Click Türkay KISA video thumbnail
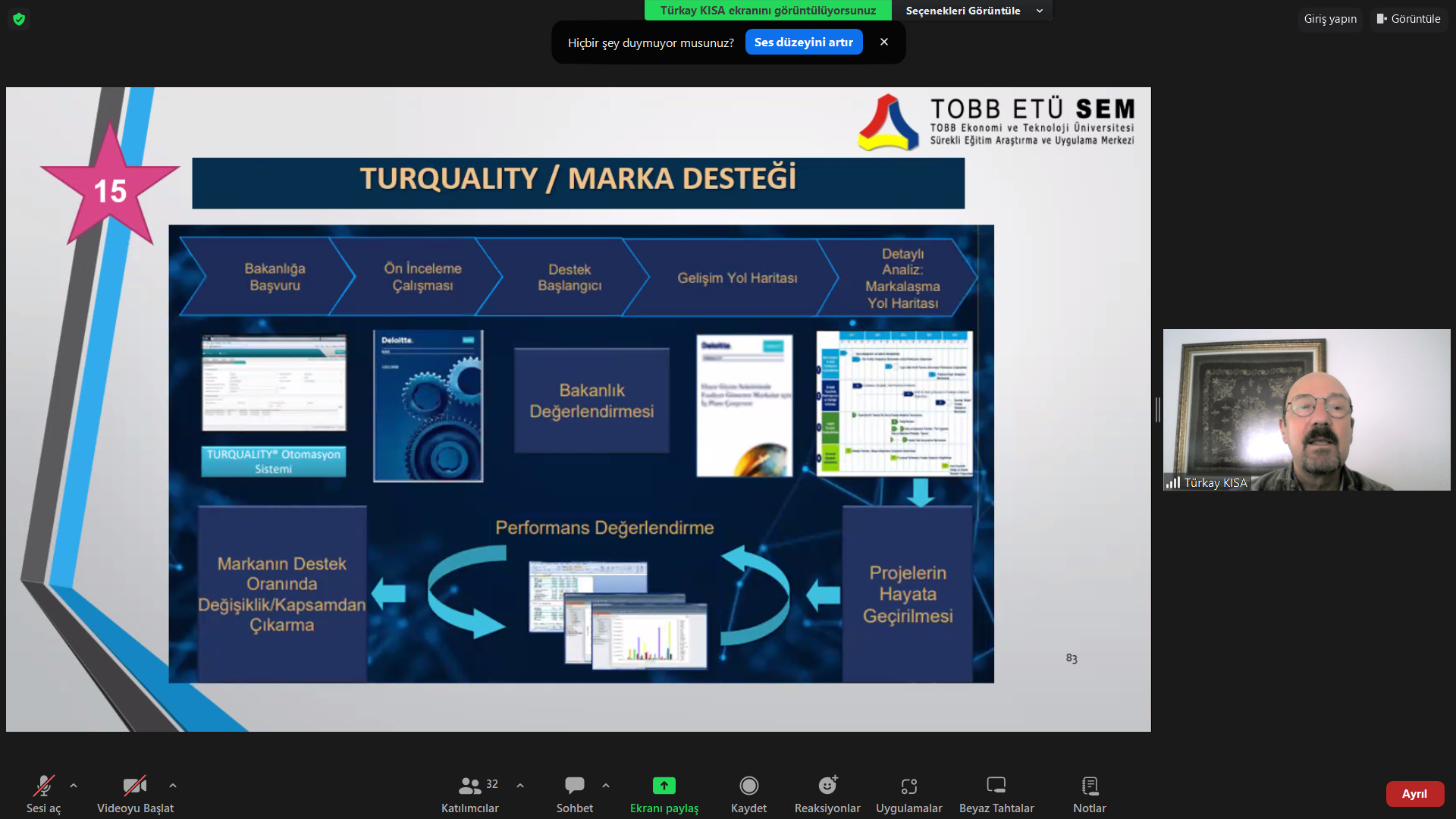Screen dimensions: 1456x819 click(x=1307, y=409)
